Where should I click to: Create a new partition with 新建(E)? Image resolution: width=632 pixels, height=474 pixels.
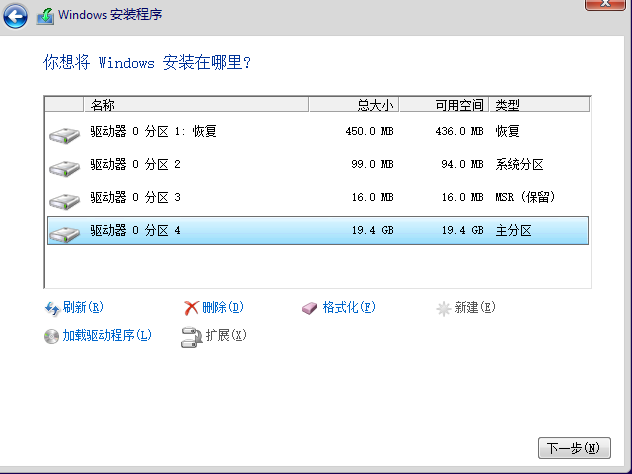tap(475, 308)
